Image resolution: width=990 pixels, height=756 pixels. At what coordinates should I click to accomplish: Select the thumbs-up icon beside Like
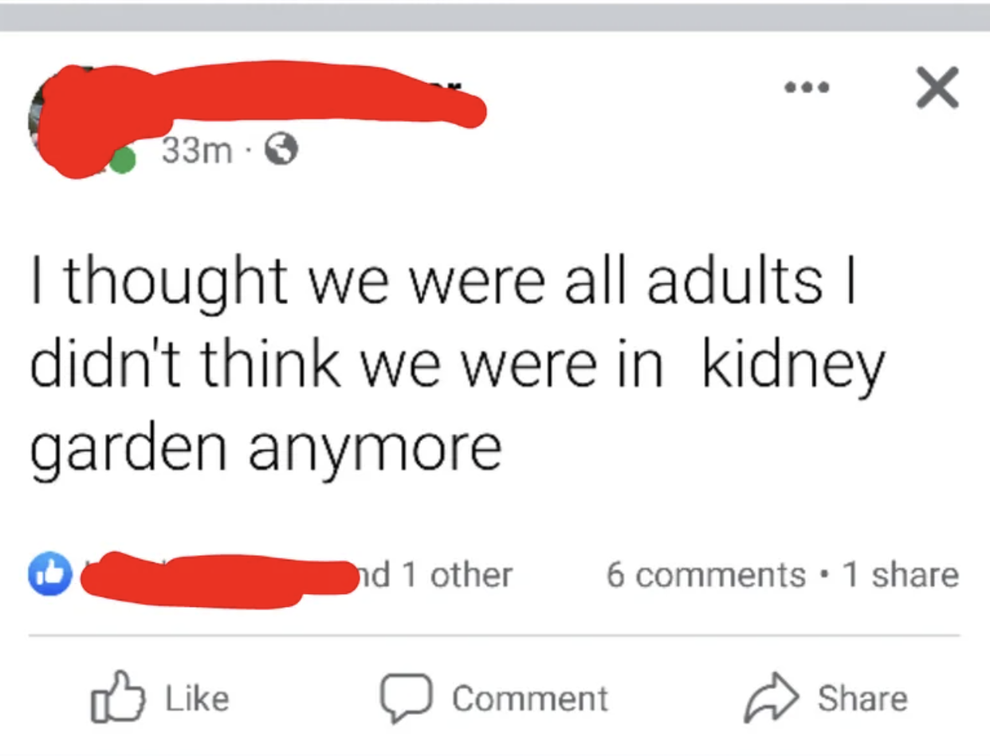coord(117,698)
